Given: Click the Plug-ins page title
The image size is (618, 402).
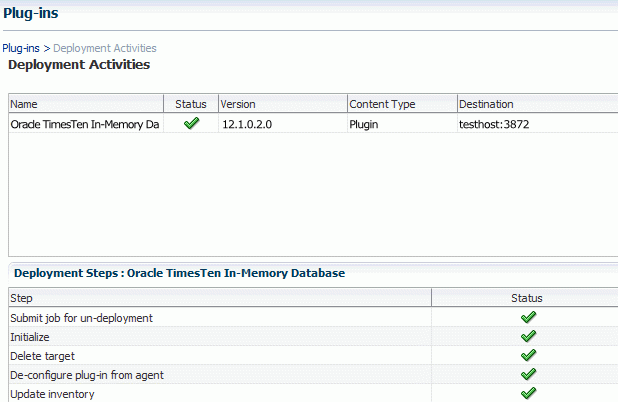Looking at the screenshot, I should (x=31, y=13).
